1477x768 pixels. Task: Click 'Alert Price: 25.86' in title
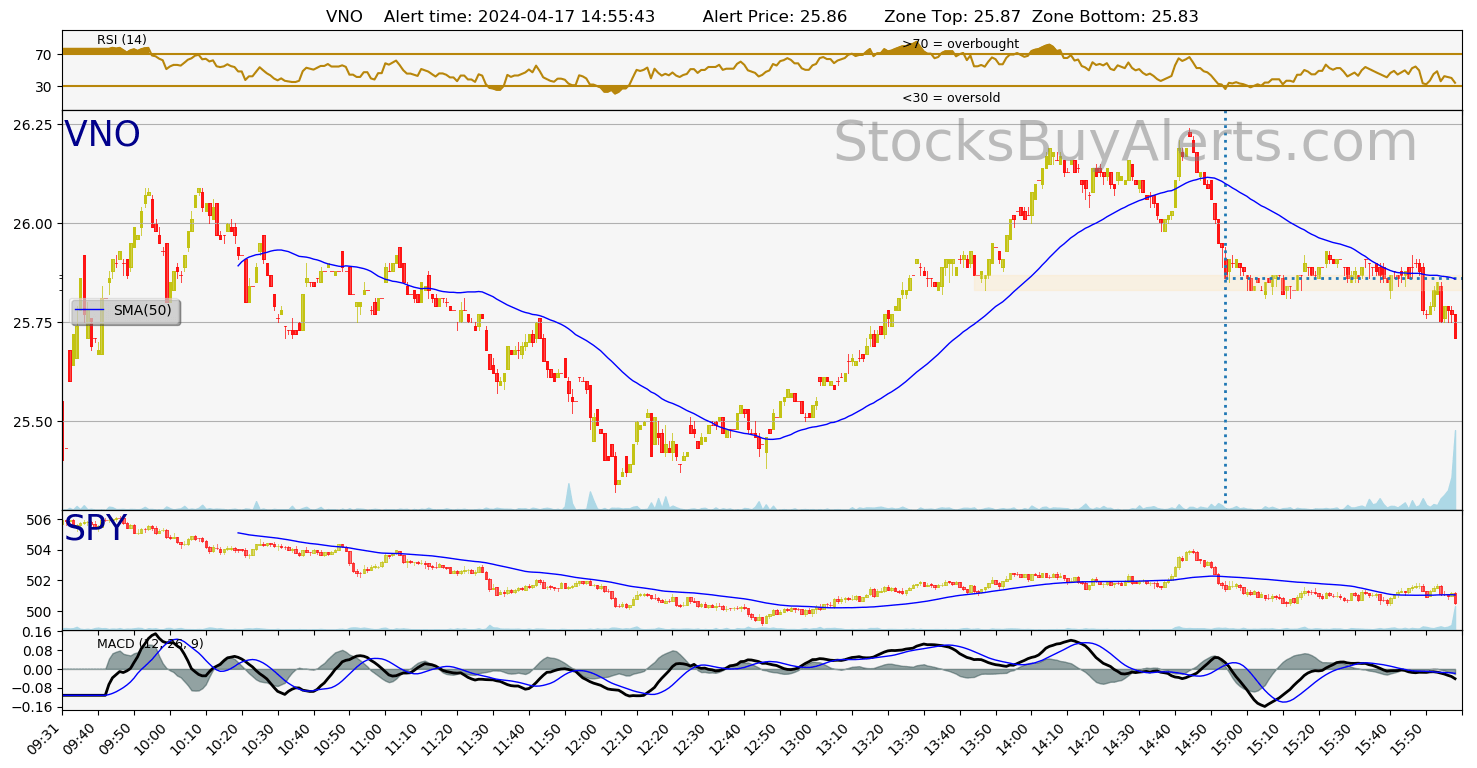point(775,16)
